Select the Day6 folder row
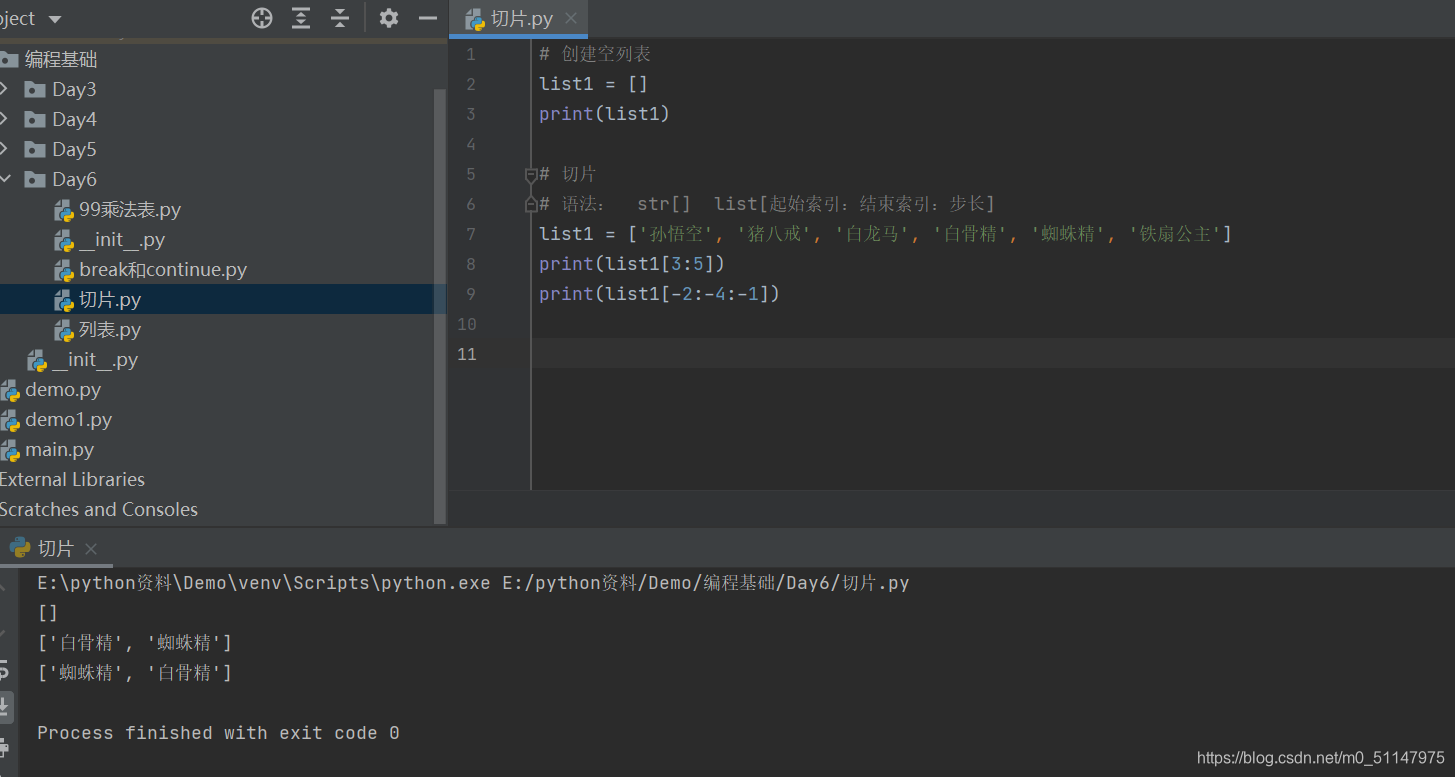The height and width of the screenshot is (777, 1455). [218, 179]
